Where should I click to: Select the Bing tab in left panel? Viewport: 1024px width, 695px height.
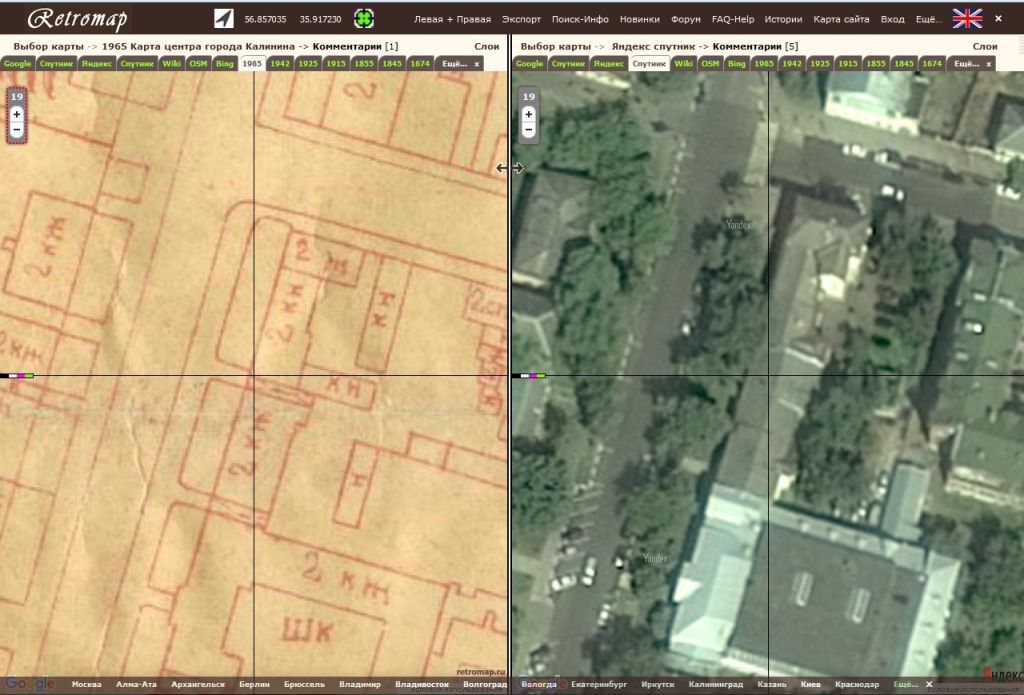click(225, 64)
